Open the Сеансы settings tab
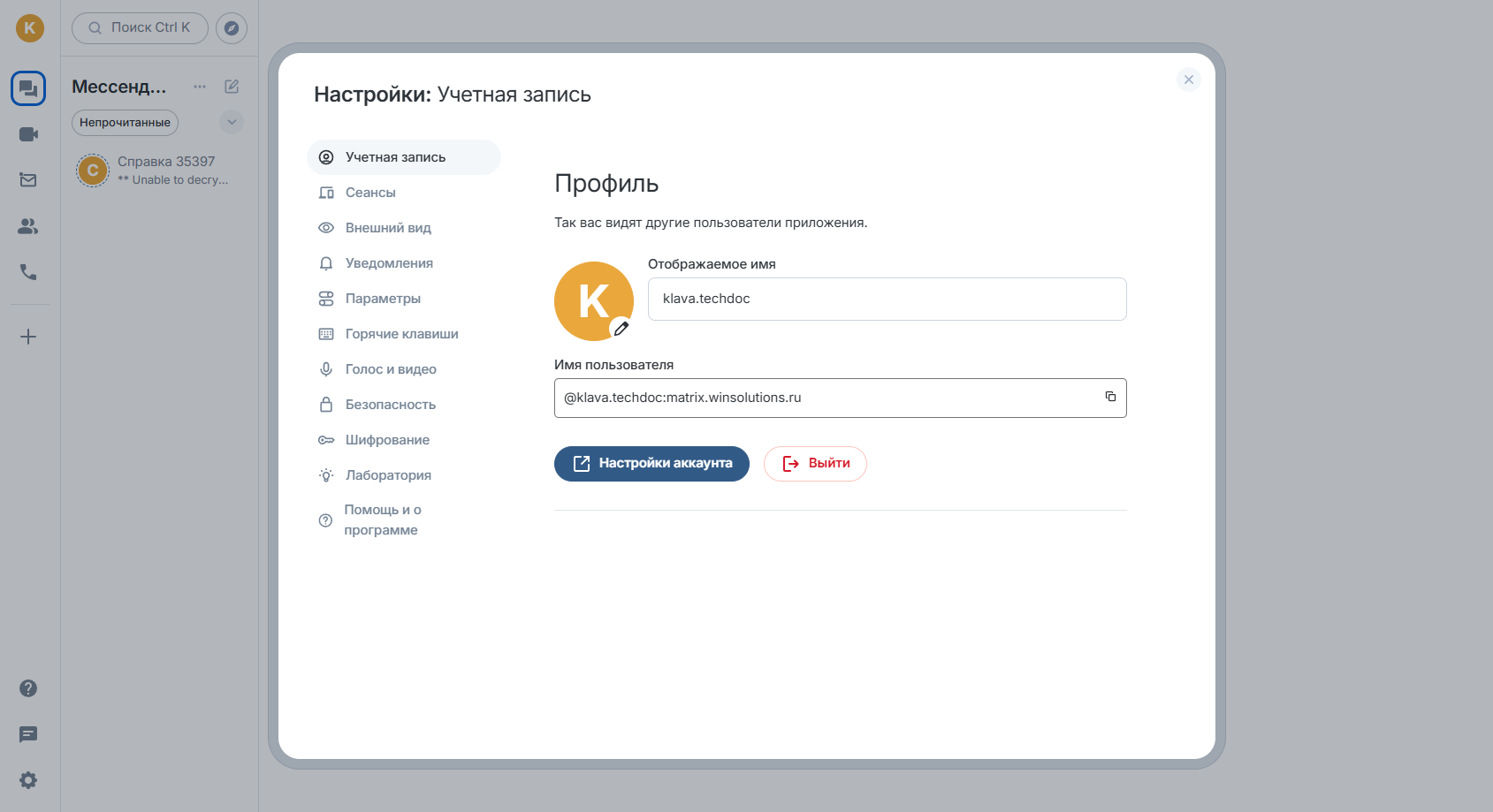 [404, 193]
